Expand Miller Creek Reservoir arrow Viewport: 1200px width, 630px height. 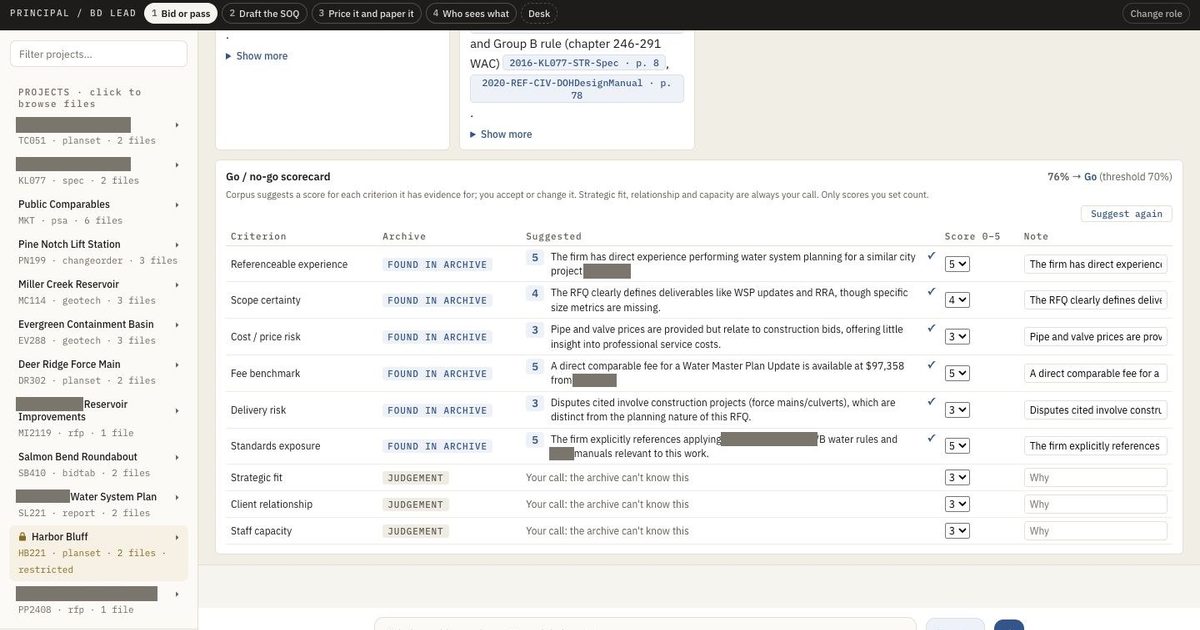177,285
